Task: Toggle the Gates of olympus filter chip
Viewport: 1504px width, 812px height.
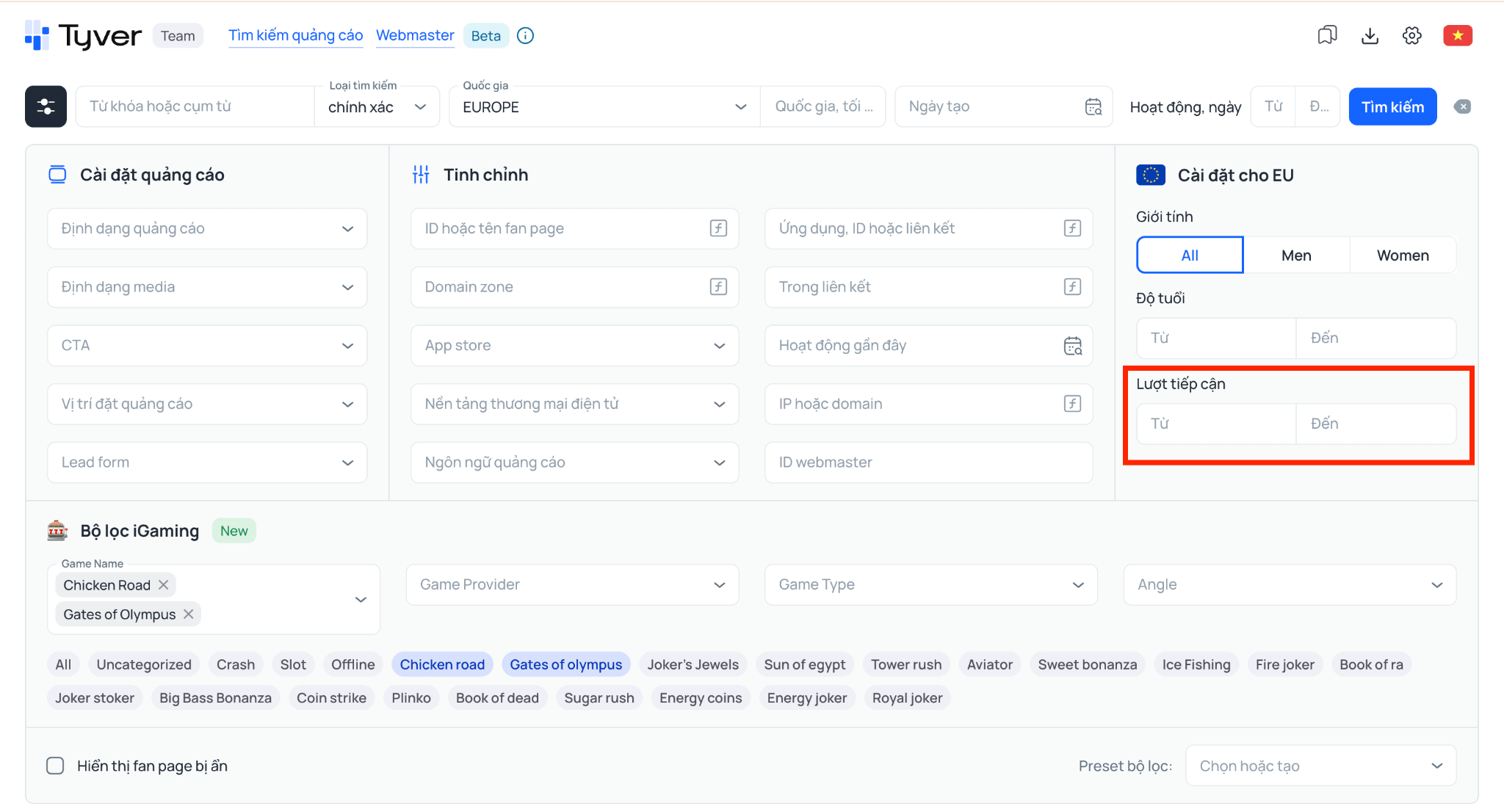Action: point(565,664)
